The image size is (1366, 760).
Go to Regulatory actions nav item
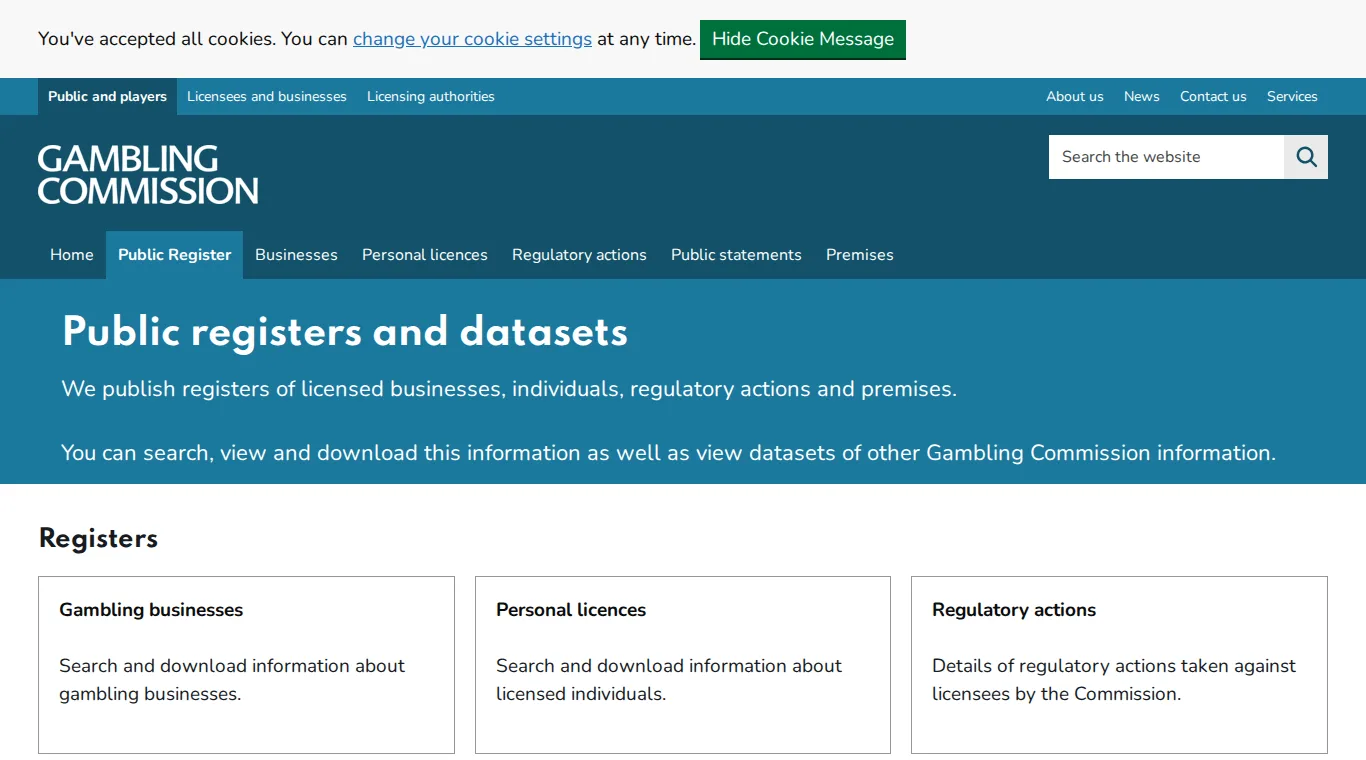tap(579, 255)
